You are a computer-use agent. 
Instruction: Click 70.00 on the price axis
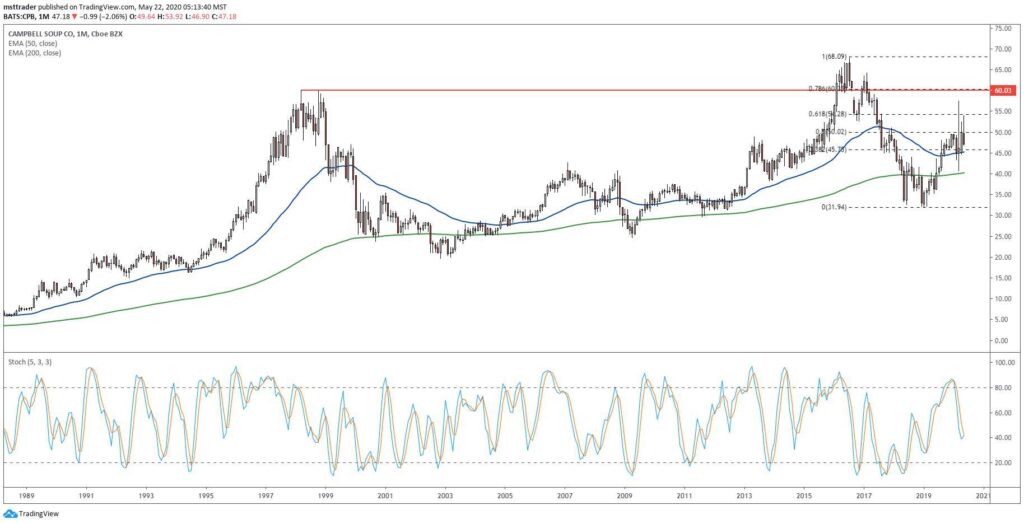click(x=1004, y=49)
